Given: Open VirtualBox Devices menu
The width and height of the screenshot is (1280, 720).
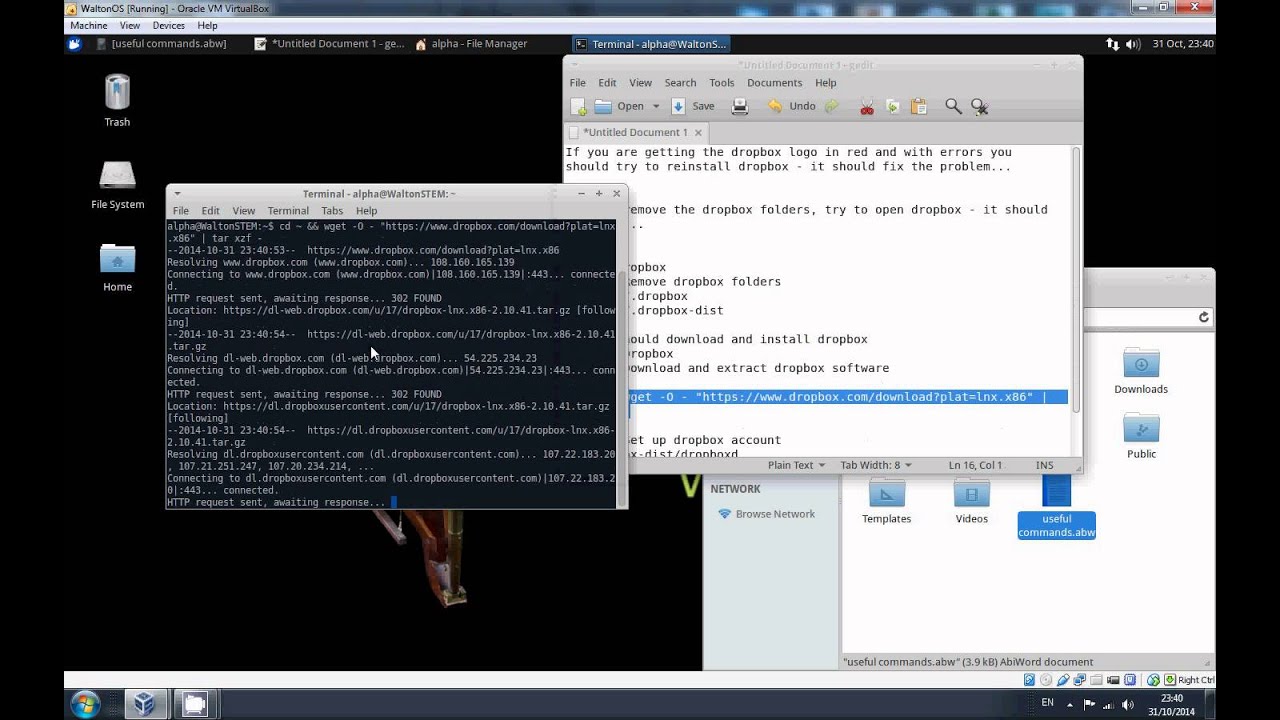Looking at the screenshot, I should [168, 25].
